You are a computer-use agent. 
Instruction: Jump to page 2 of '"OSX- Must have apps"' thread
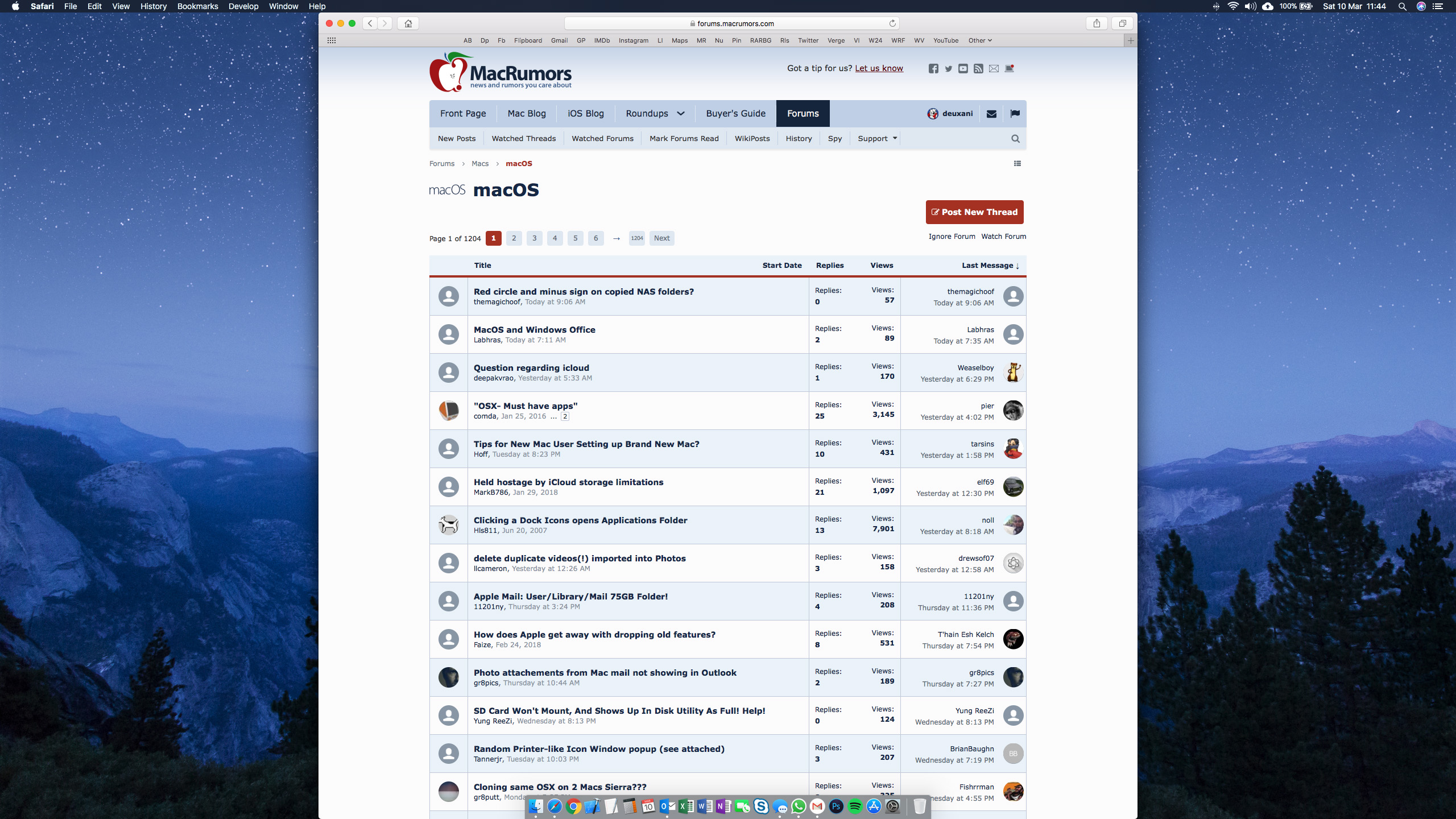[565, 416]
